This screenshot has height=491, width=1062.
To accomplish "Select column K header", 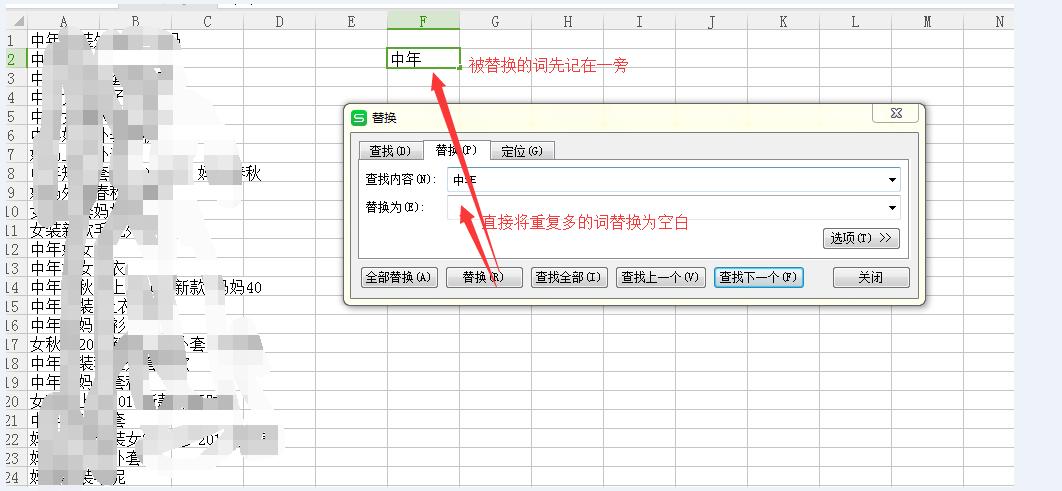I will (784, 22).
